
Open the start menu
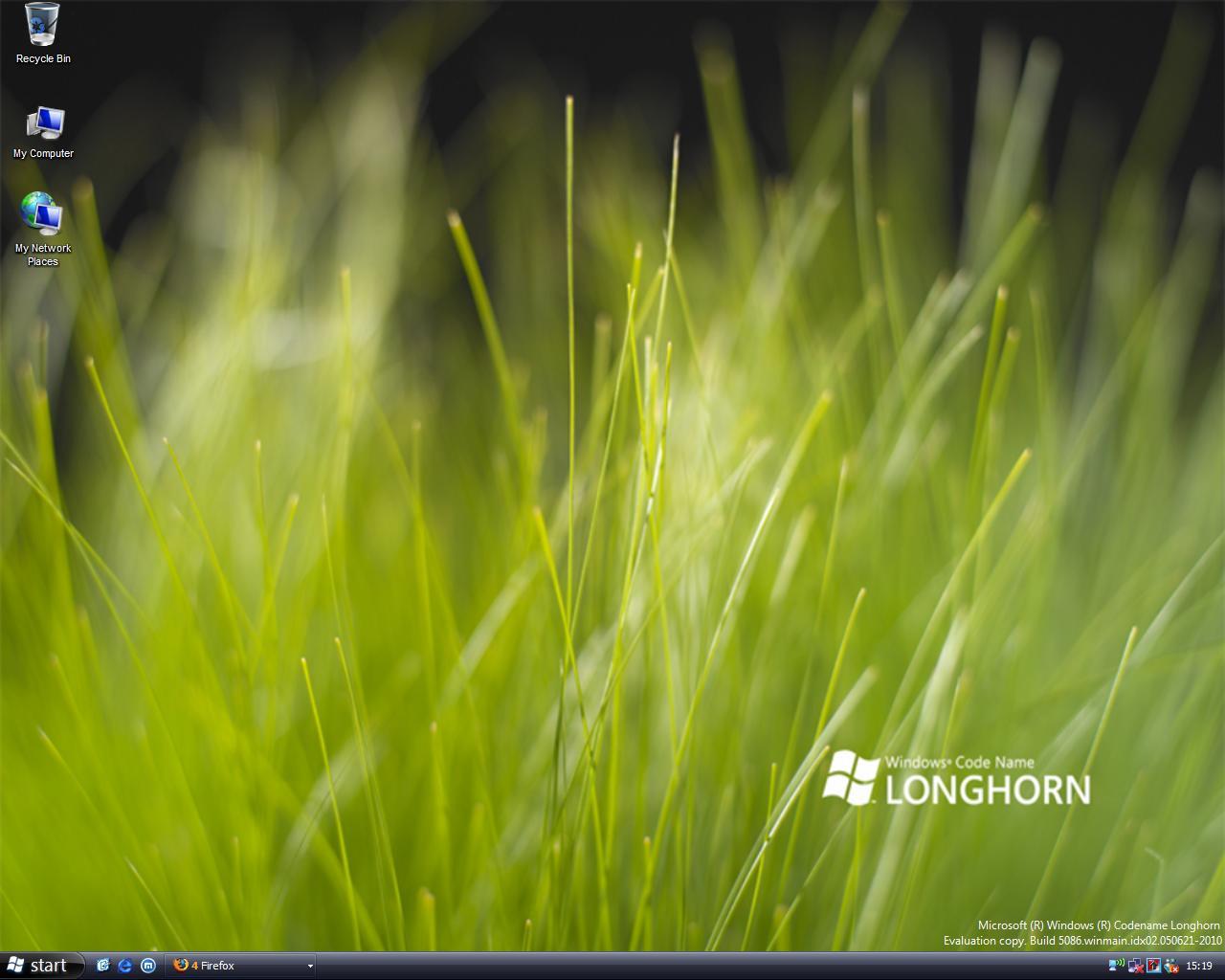[x=42, y=966]
